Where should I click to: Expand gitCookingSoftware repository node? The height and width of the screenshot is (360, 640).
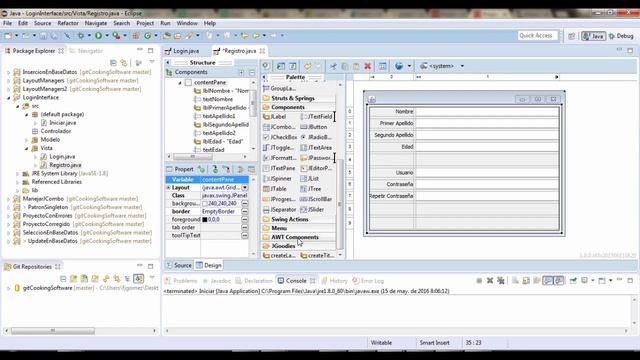coord(8,288)
